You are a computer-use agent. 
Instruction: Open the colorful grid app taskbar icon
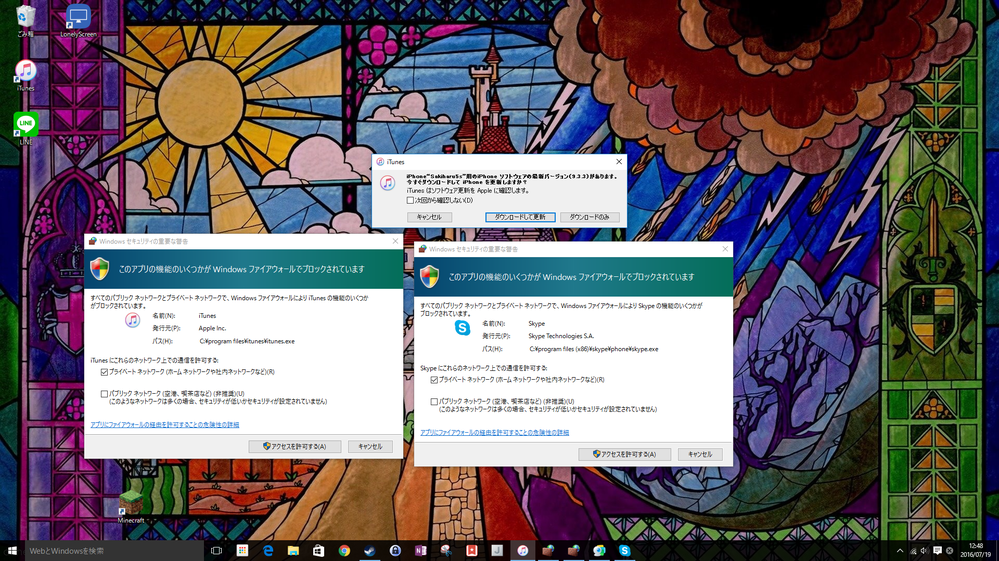pyautogui.click(x=242, y=550)
